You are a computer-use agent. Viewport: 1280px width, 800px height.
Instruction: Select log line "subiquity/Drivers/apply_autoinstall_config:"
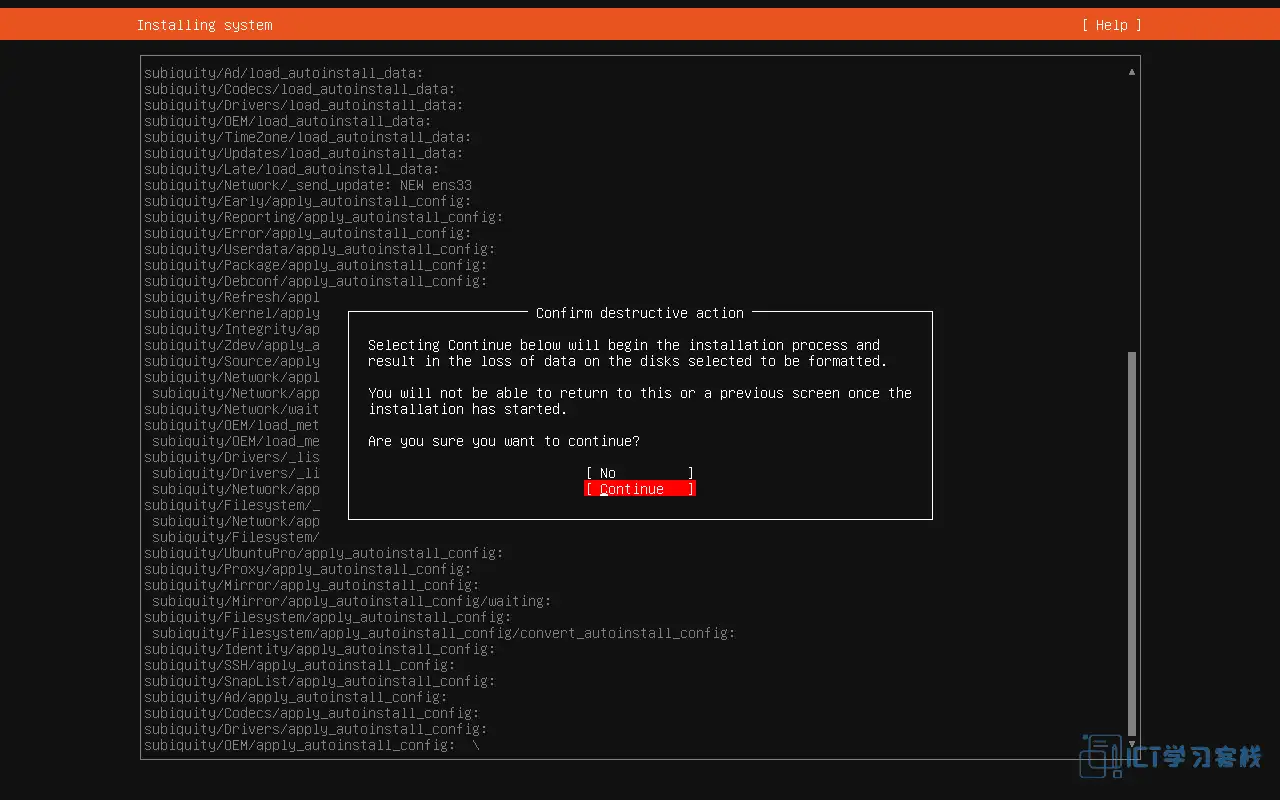pos(316,729)
